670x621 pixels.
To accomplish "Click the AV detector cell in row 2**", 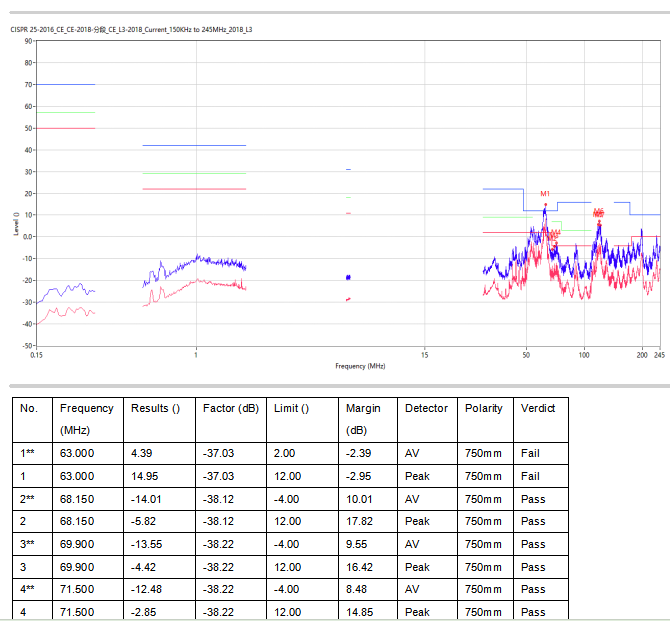I will pos(411,499).
